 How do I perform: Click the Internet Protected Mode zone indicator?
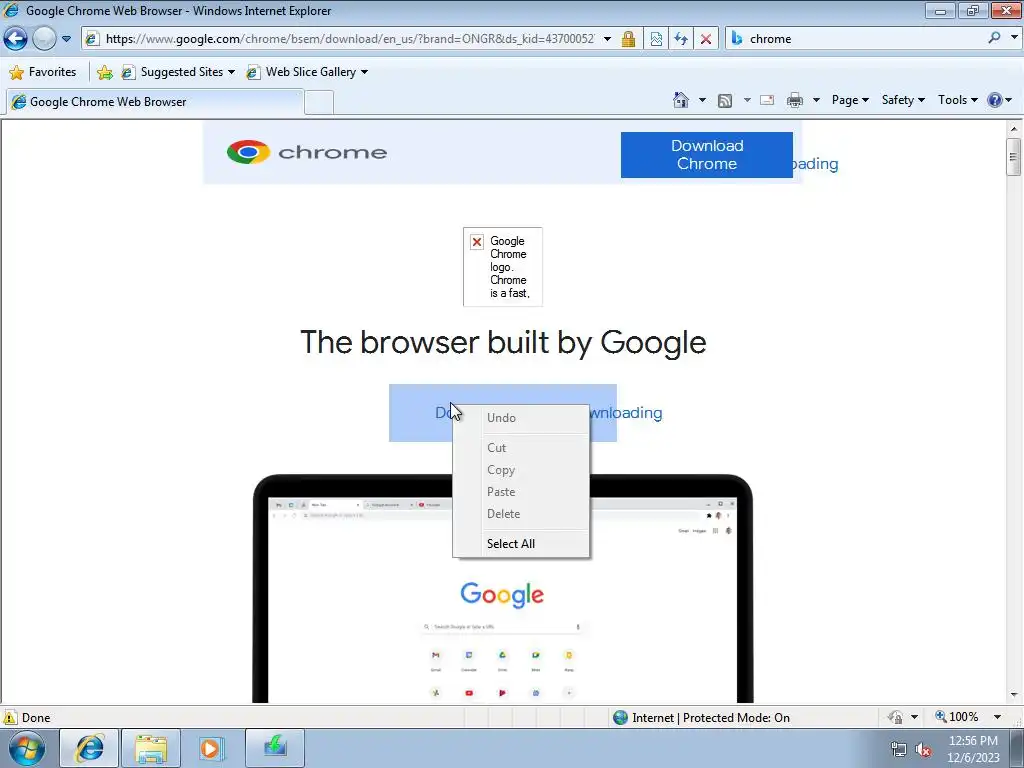(x=702, y=718)
